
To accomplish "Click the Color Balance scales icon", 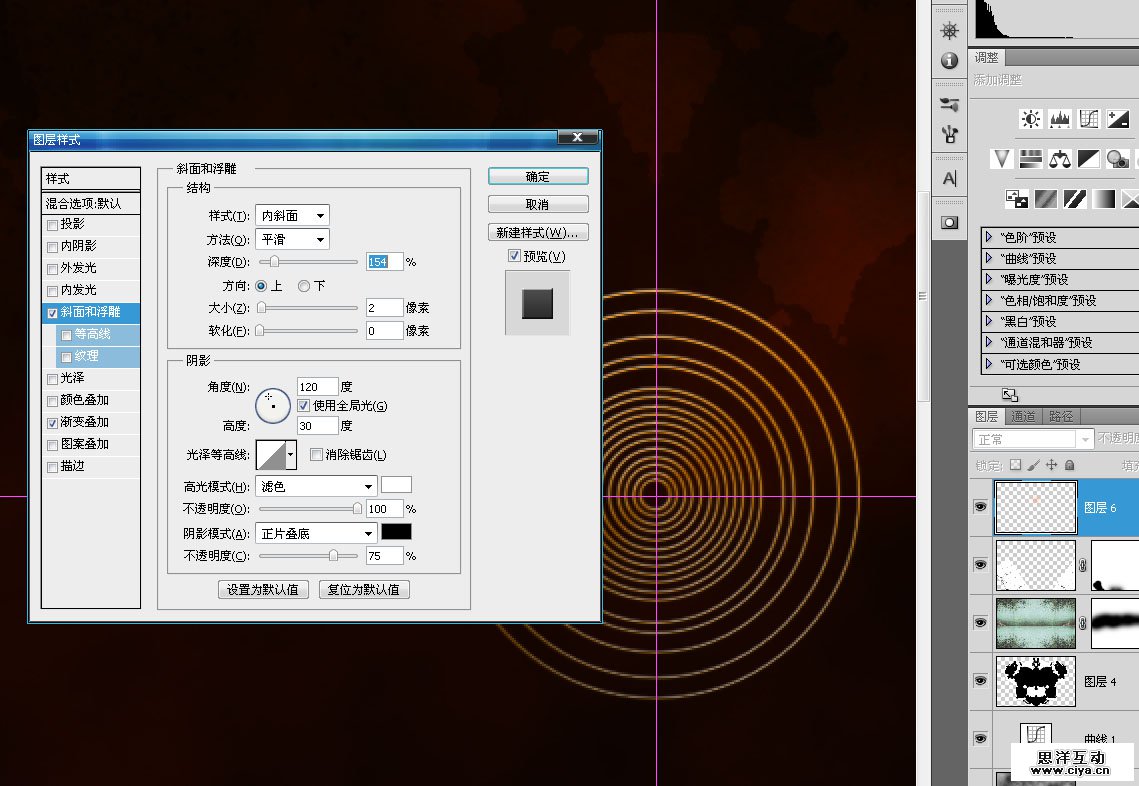I will click(1060, 159).
